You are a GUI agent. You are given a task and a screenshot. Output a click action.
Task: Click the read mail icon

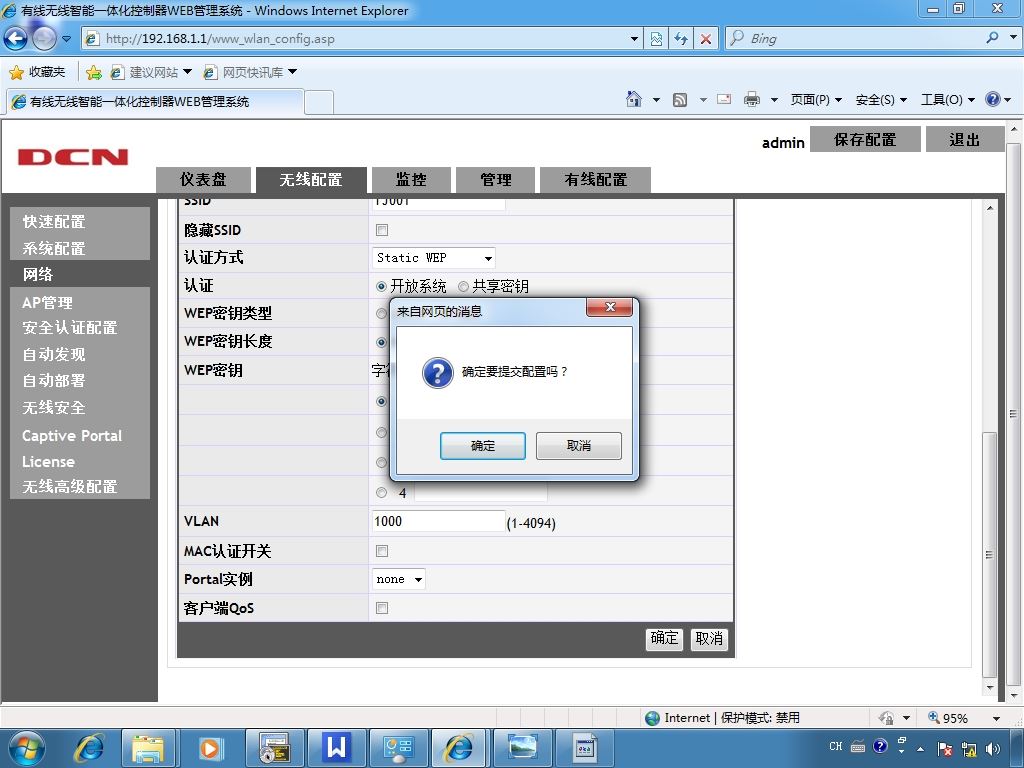(x=724, y=99)
